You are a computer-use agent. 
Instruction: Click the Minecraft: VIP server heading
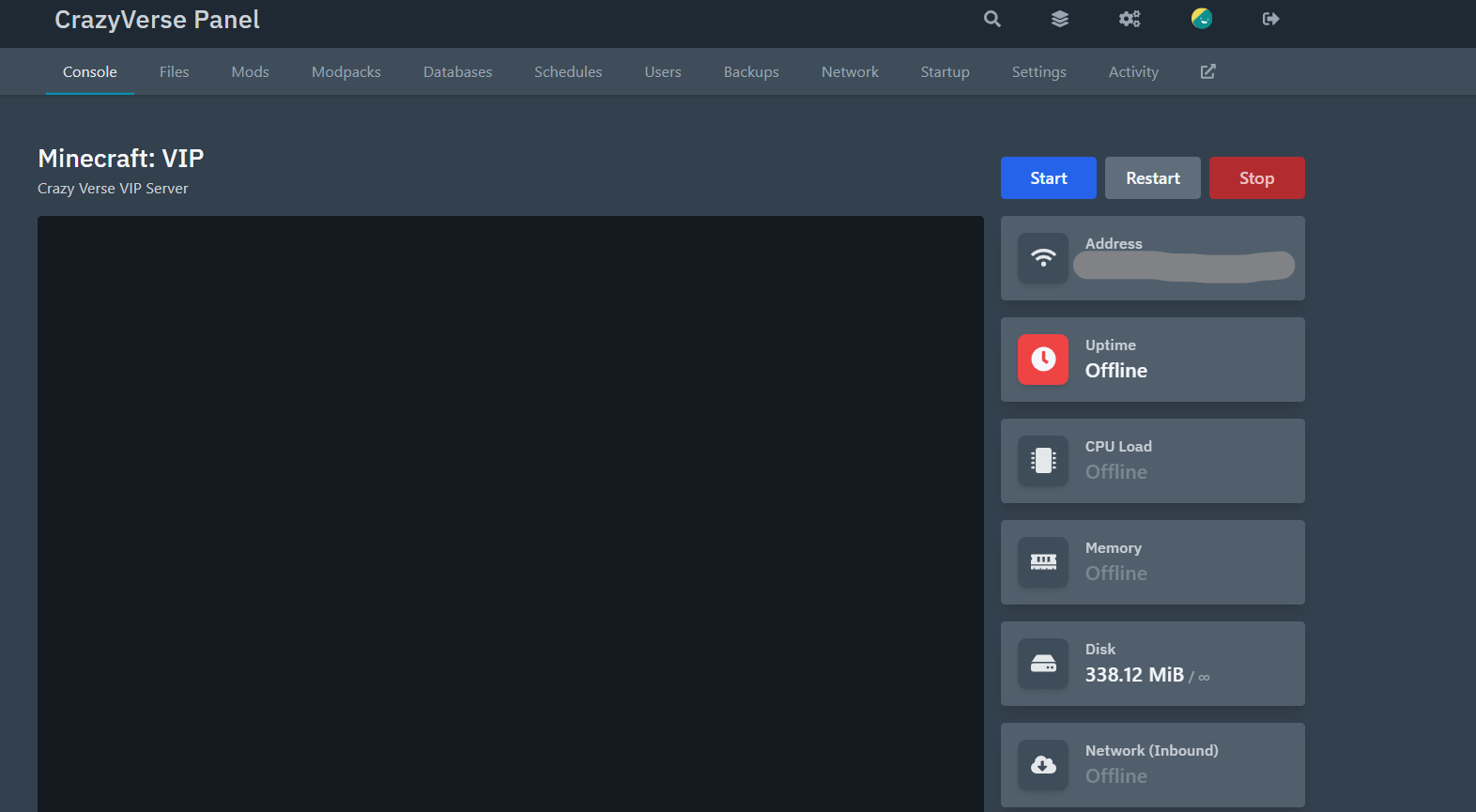121,159
